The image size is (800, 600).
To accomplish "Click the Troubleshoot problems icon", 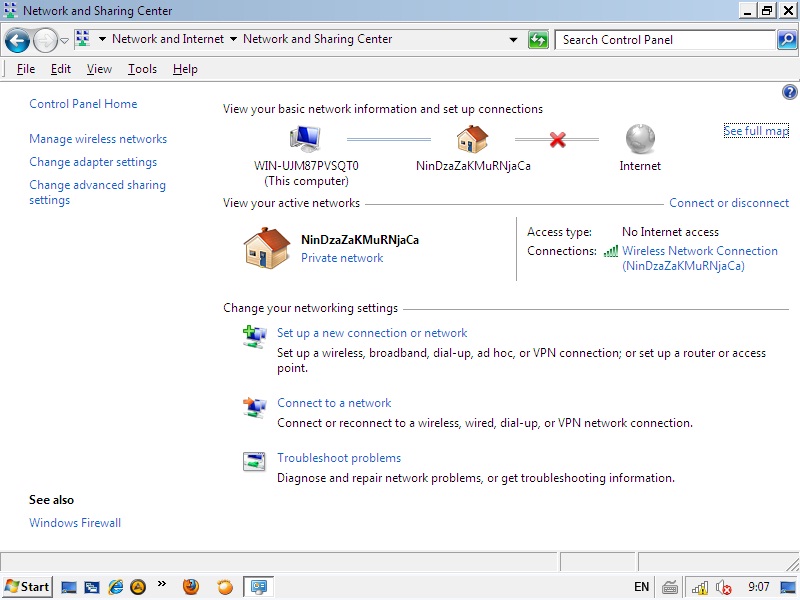I will (x=254, y=462).
